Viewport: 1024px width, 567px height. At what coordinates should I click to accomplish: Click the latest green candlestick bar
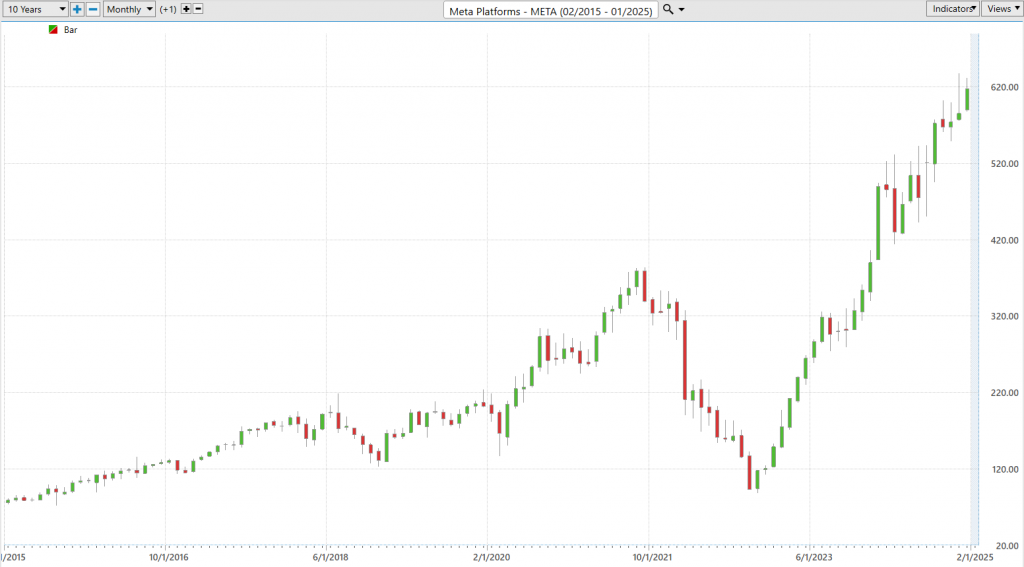coord(967,99)
